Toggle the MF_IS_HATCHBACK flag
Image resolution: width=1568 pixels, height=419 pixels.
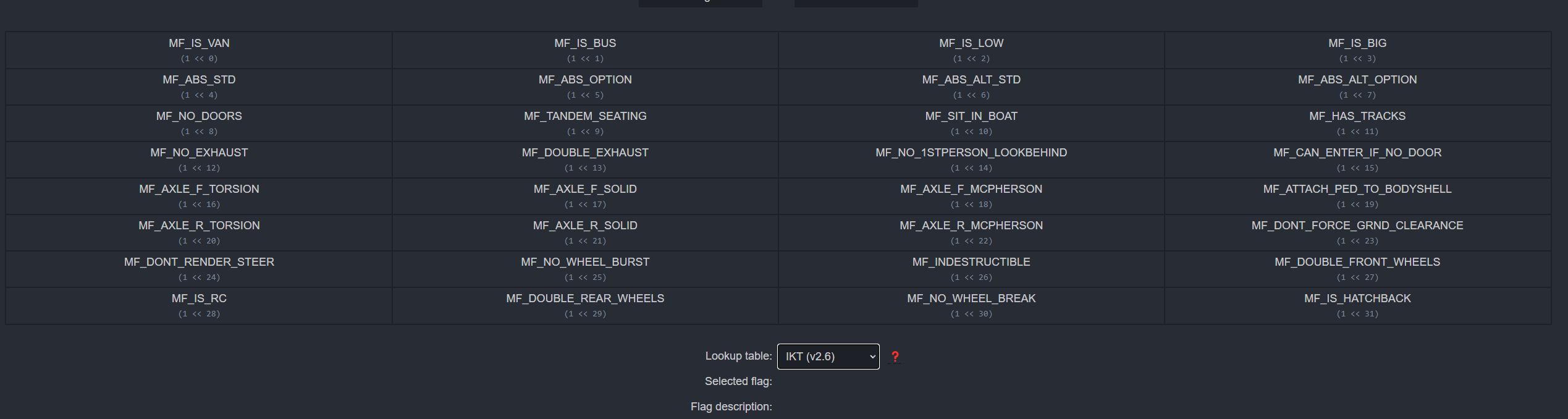(1357, 305)
